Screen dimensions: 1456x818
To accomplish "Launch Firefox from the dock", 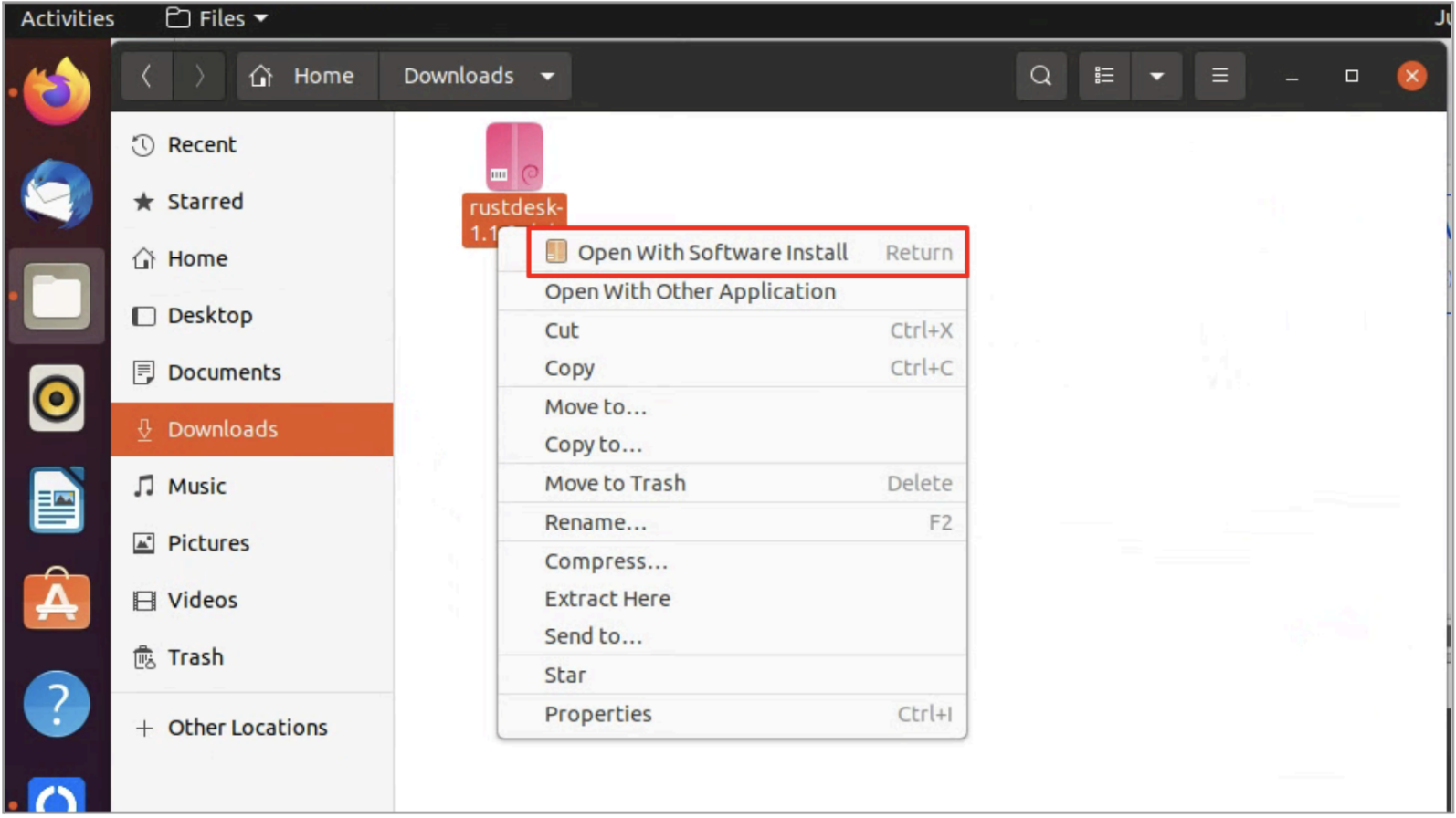I will tap(57, 91).
